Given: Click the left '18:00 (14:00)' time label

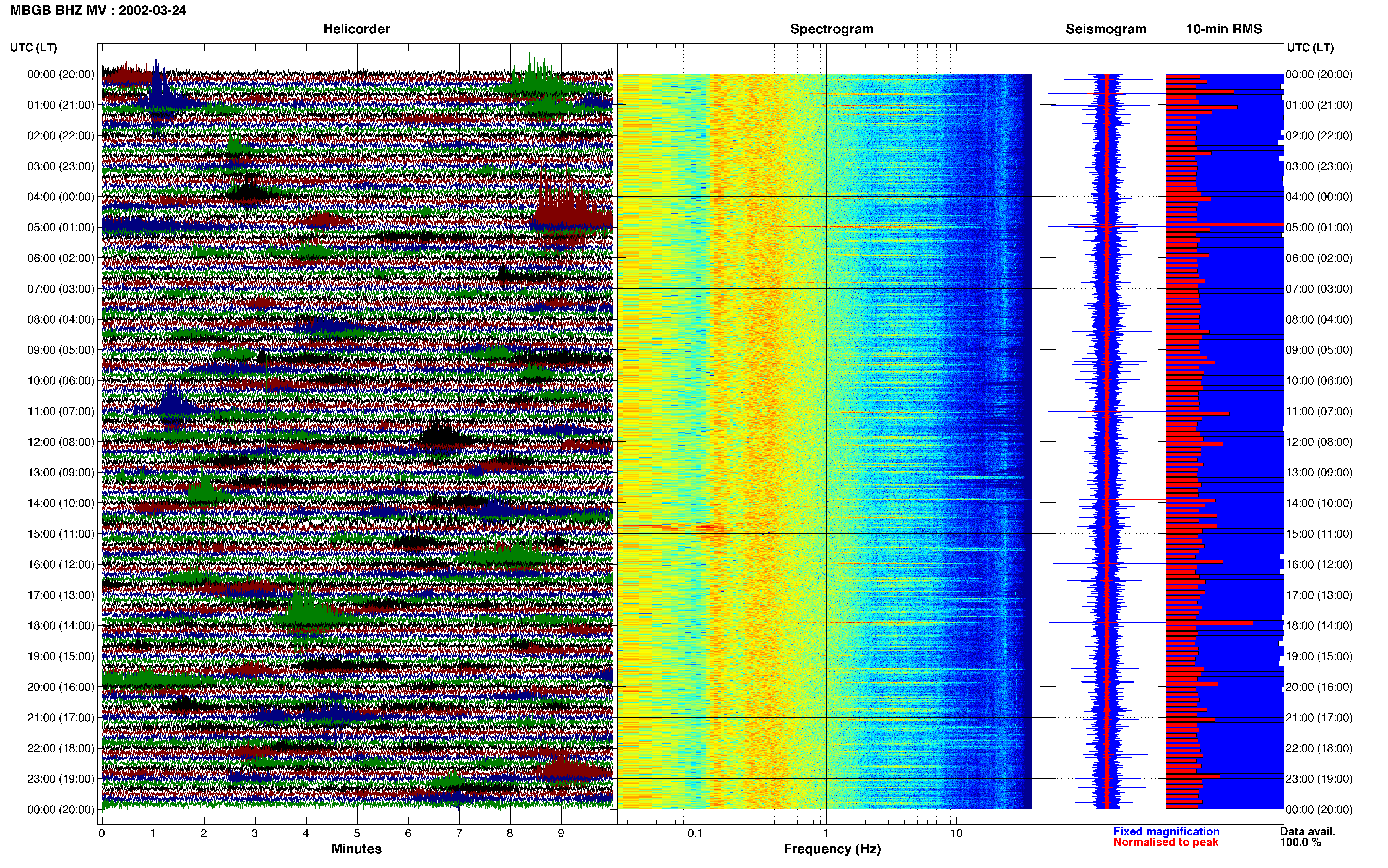Looking at the screenshot, I should [61, 626].
